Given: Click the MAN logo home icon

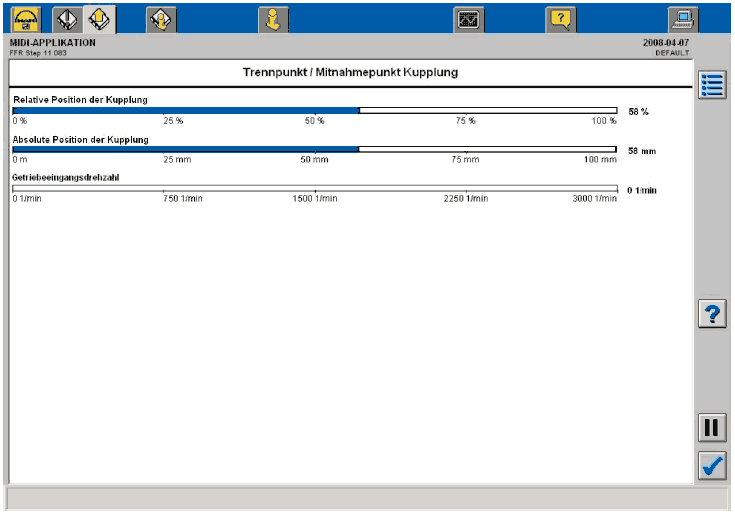Looking at the screenshot, I should click(x=25, y=18).
